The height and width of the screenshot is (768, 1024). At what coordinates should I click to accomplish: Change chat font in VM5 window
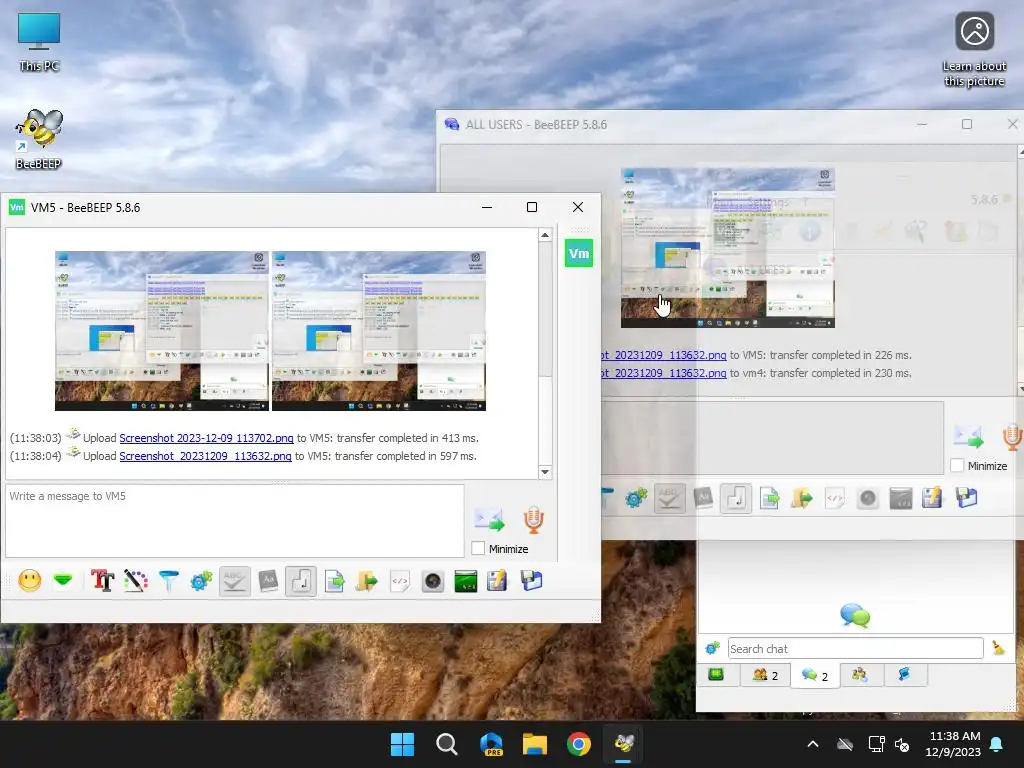click(x=102, y=581)
